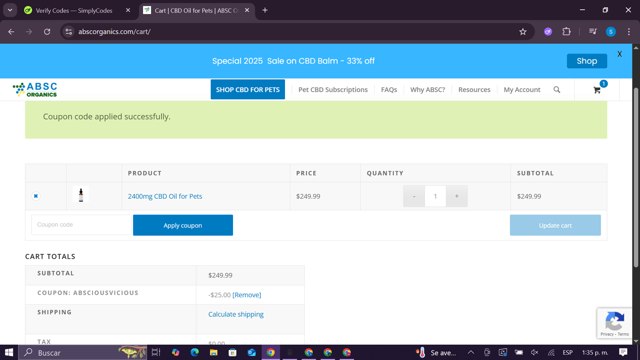This screenshot has height=360, width=640.
Task: Click the quantity number field
Action: pyautogui.click(x=436, y=196)
